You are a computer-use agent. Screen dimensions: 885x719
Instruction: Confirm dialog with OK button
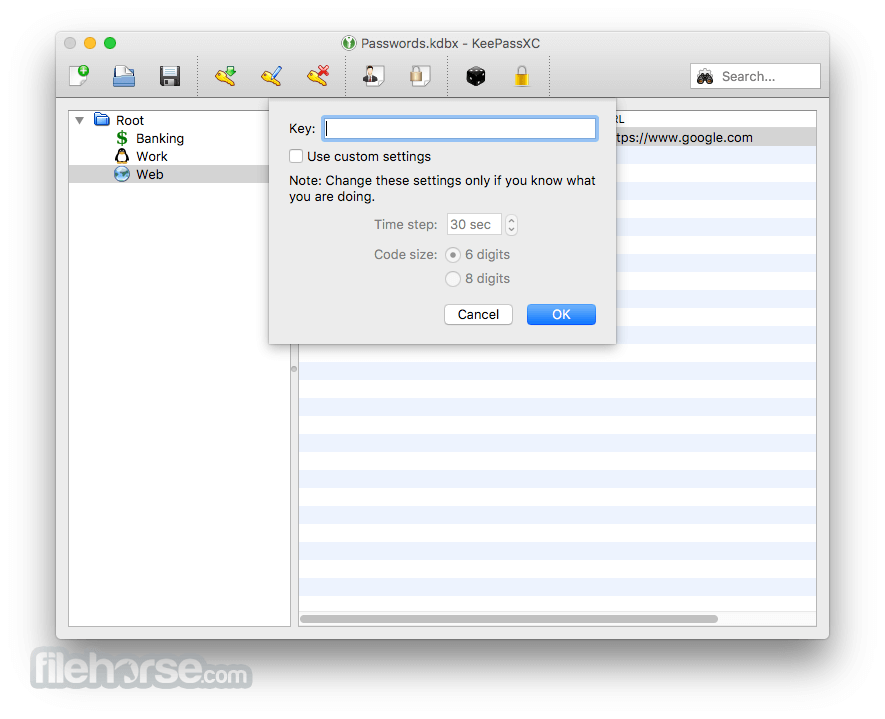click(x=561, y=314)
